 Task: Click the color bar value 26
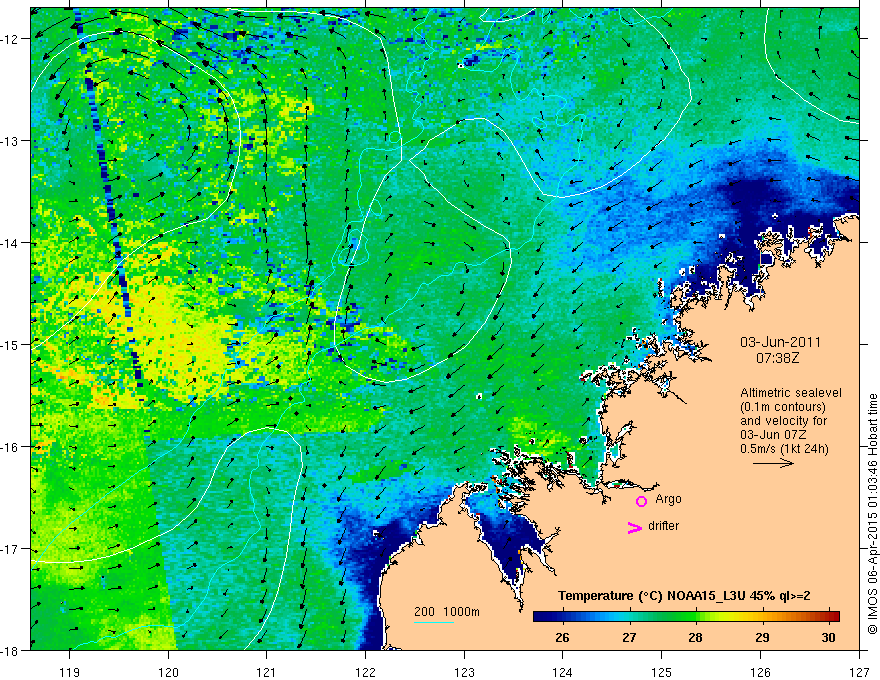pos(562,637)
